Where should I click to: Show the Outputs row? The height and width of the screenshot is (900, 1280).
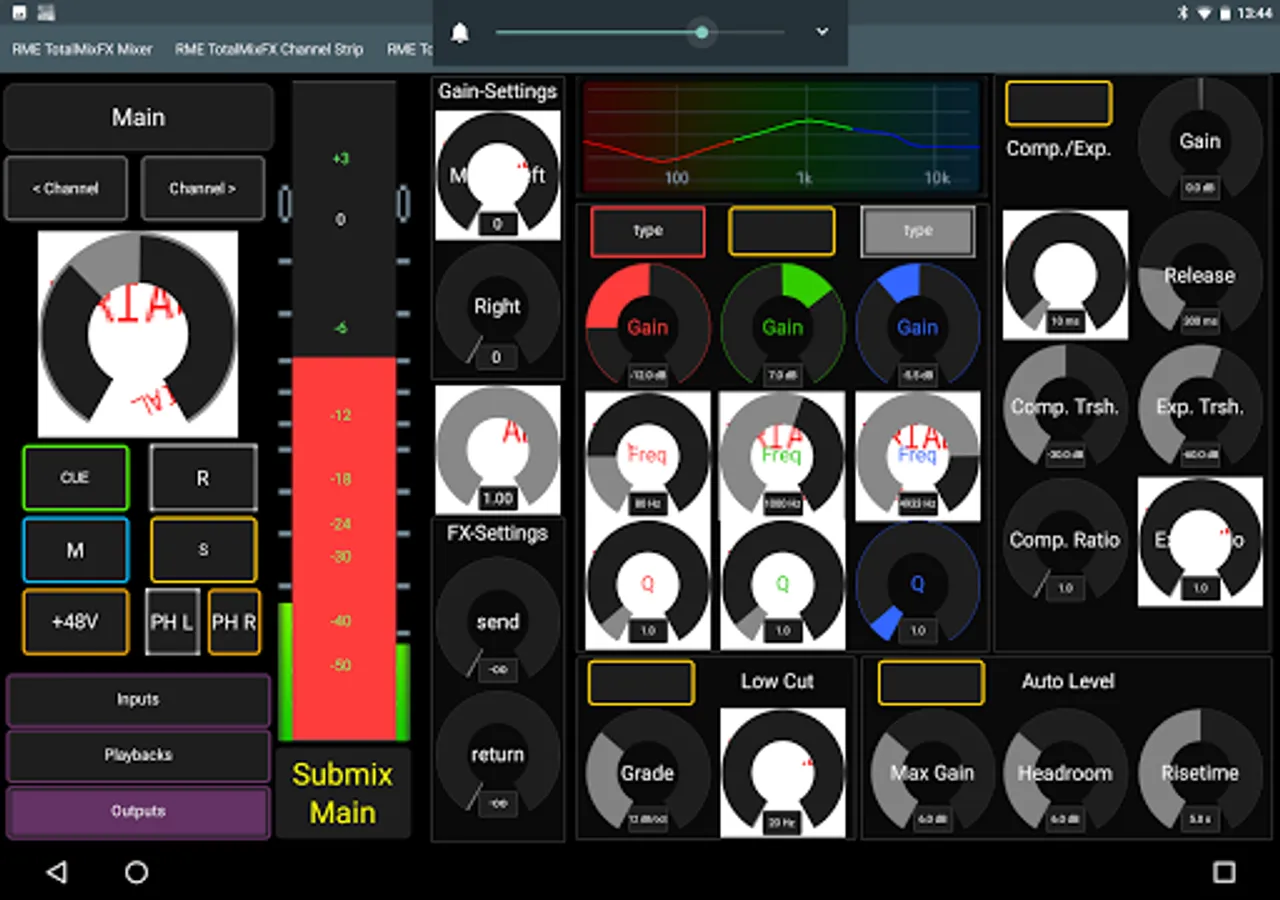coord(138,812)
